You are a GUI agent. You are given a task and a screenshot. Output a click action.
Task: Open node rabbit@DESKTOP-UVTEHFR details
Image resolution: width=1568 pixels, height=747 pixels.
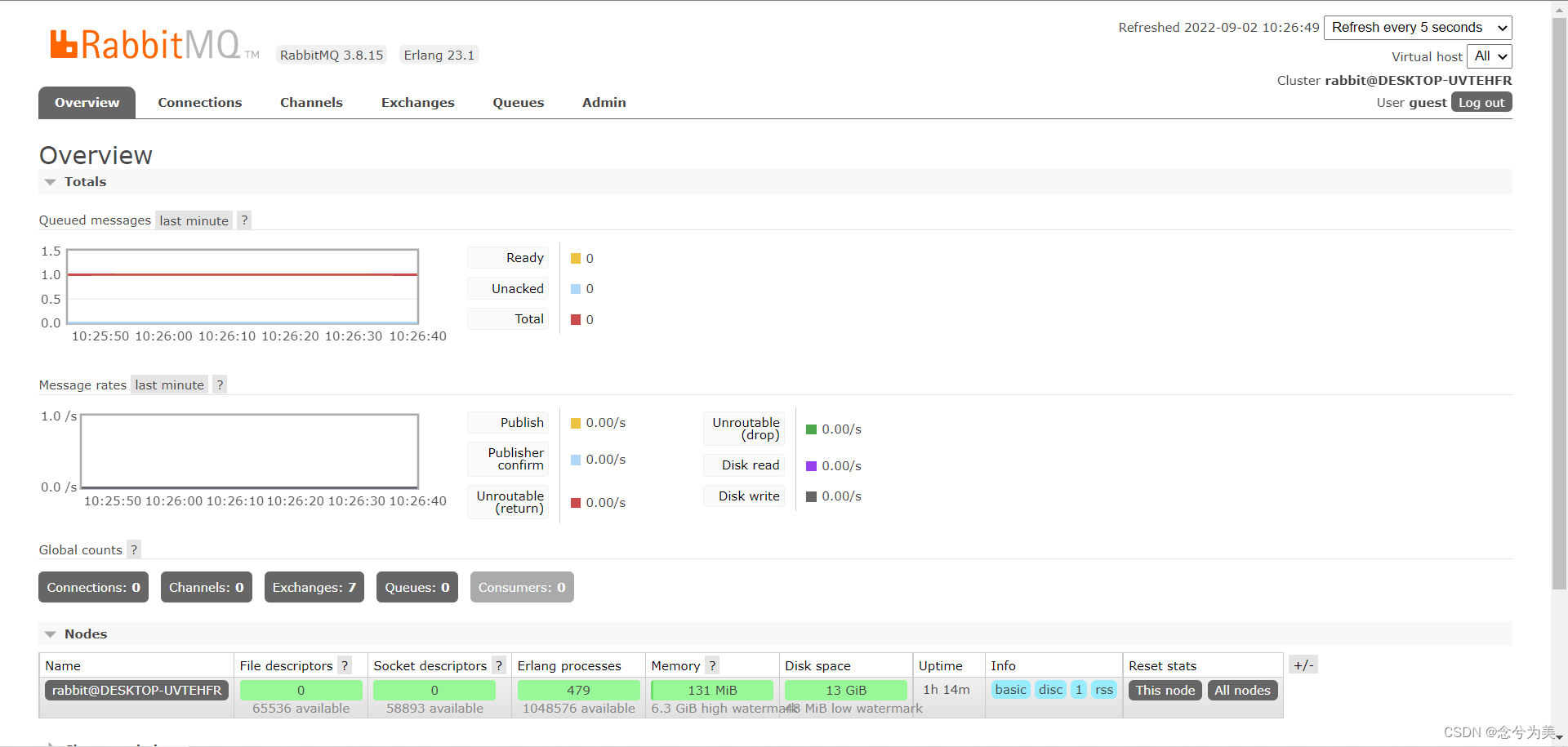[137, 691]
